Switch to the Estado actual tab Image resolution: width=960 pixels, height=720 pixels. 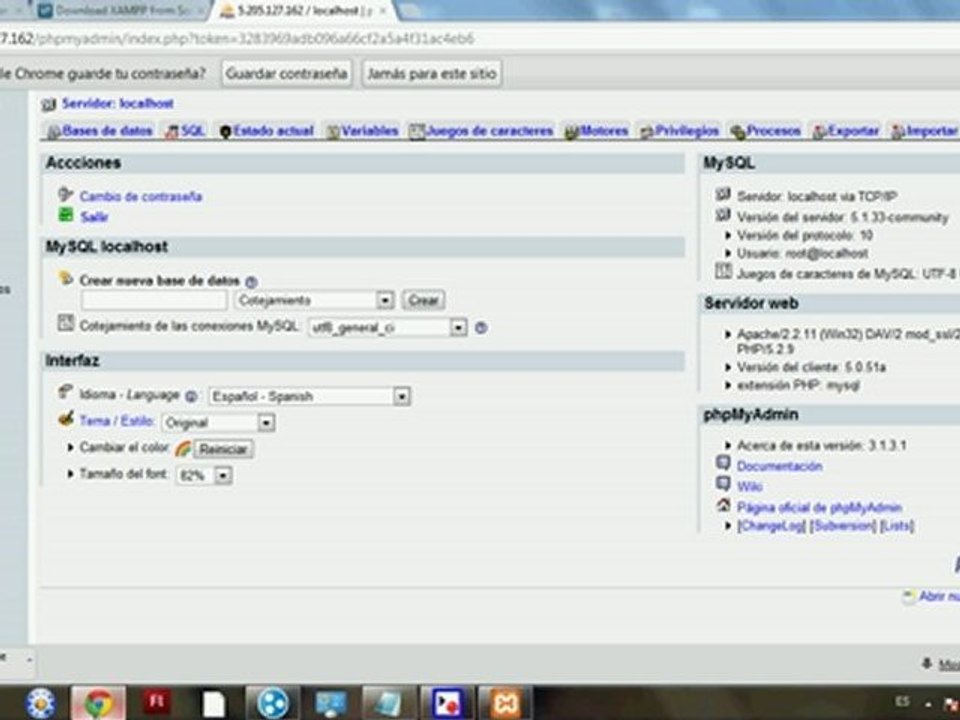(266, 131)
